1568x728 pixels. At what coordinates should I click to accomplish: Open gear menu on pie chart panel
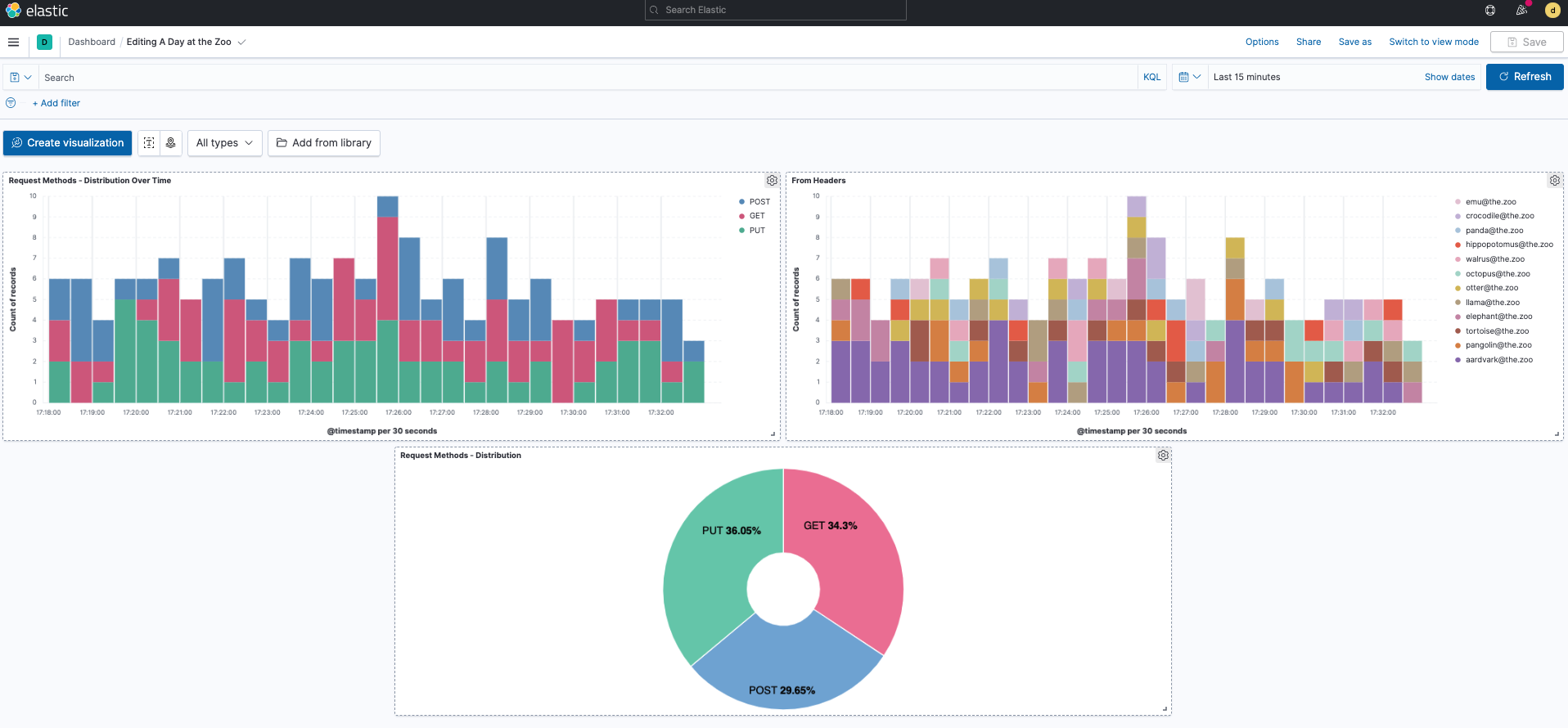[1163, 456]
